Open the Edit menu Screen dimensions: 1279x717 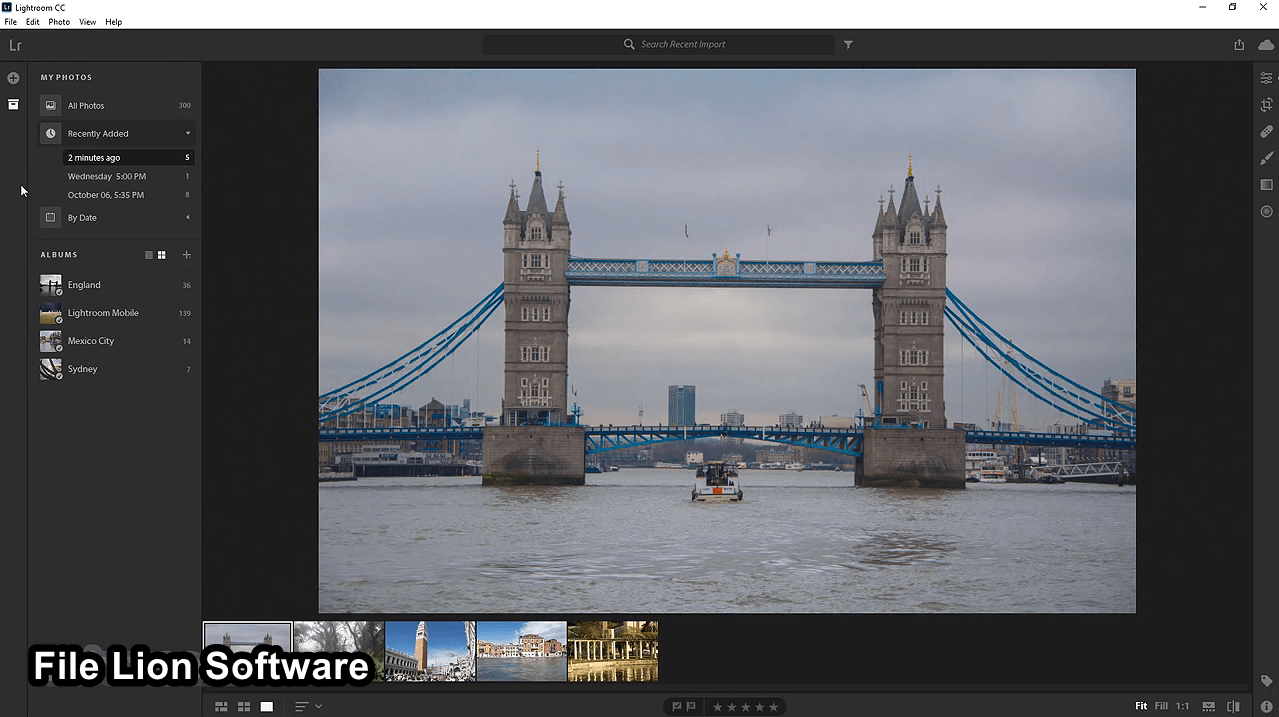pos(33,22)
